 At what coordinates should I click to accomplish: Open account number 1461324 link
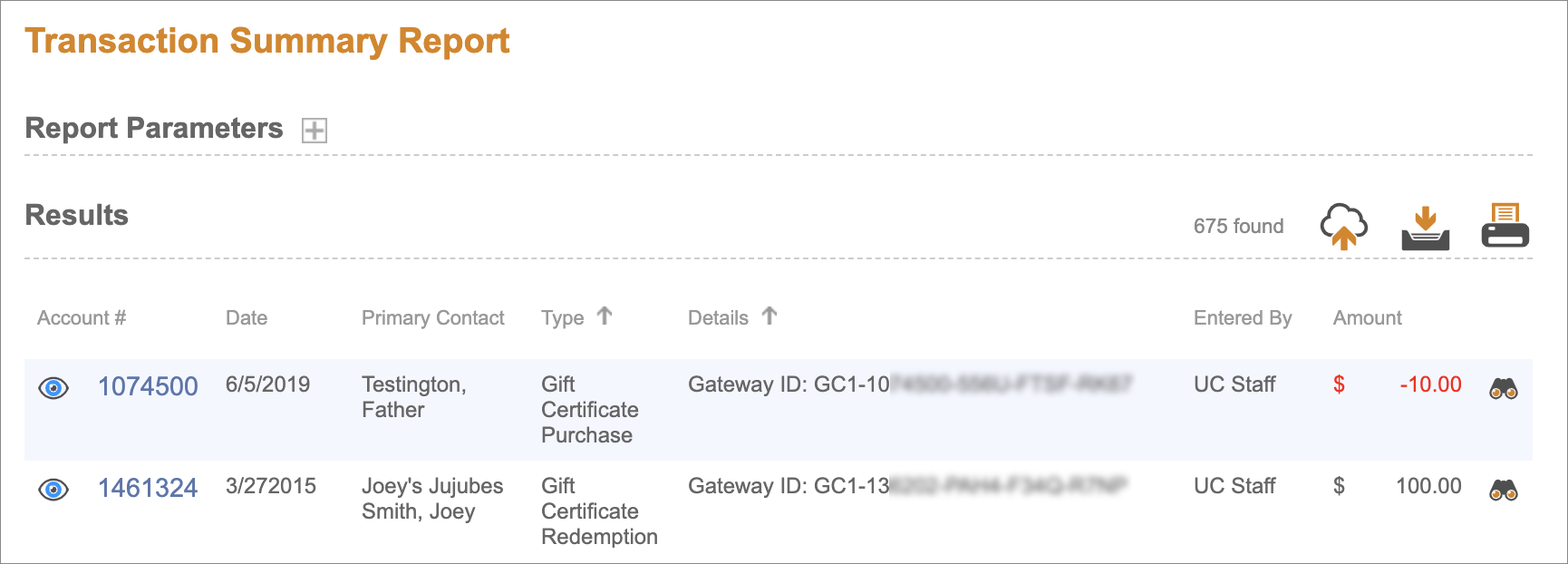pos(148,488)
